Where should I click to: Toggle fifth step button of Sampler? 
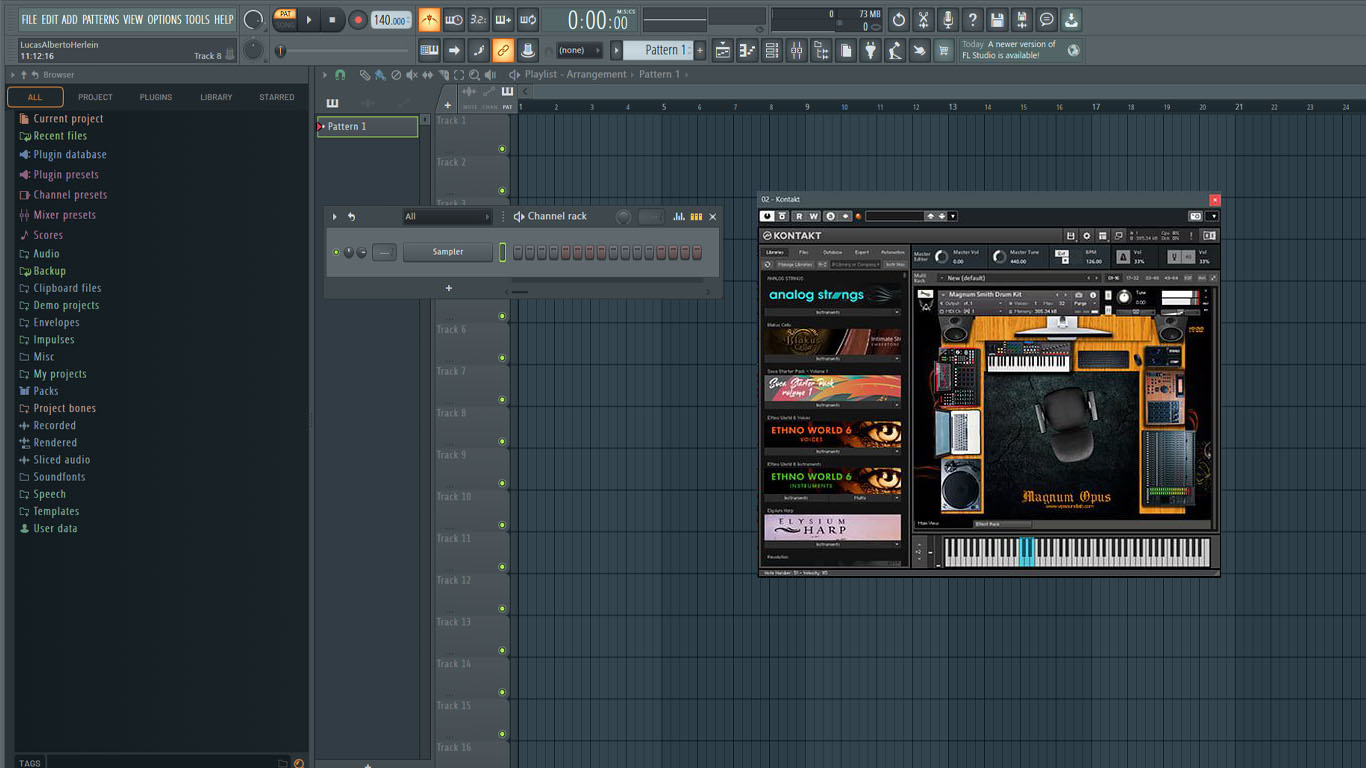[566, 253]
